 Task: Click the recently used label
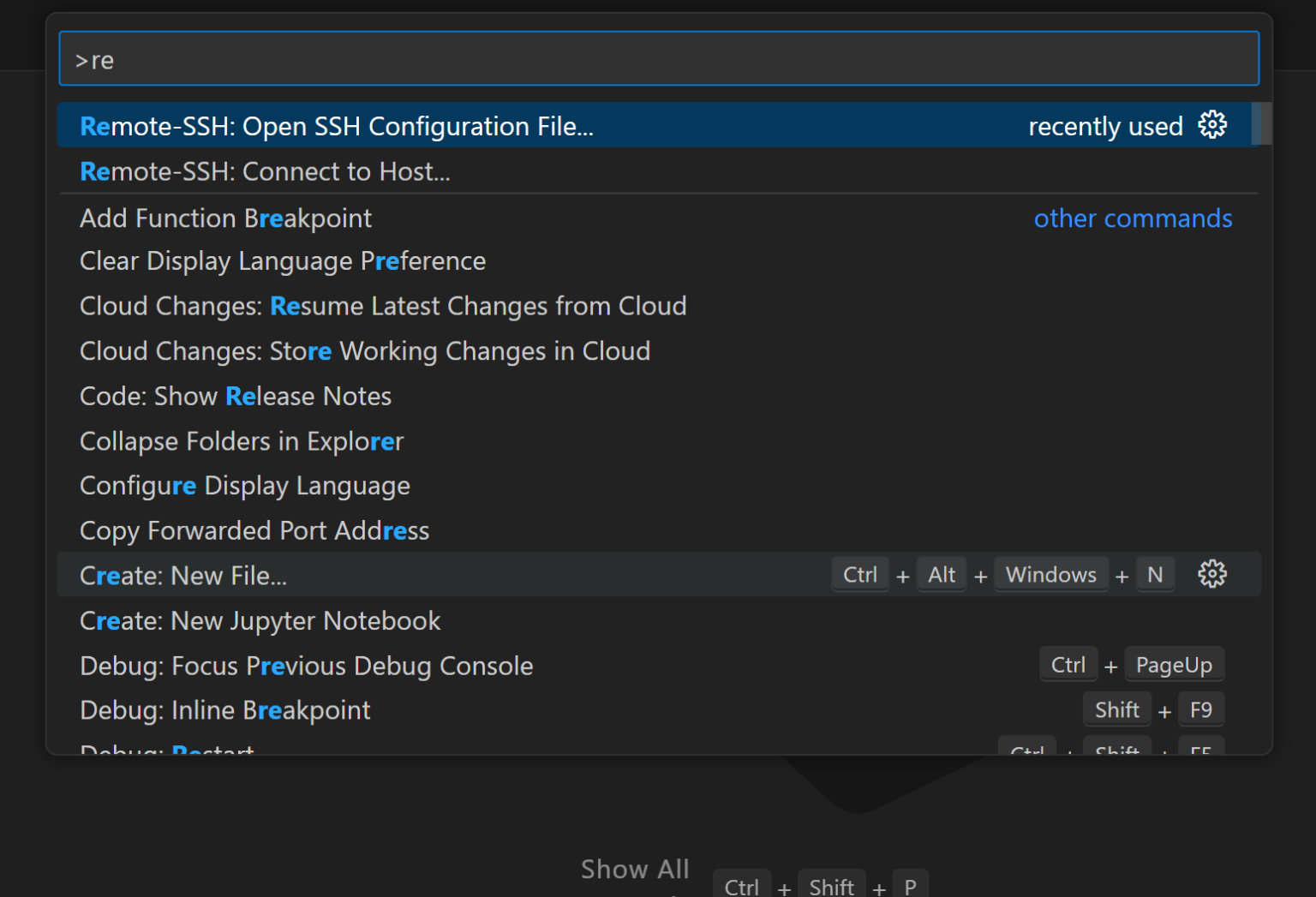point(1106,126)
